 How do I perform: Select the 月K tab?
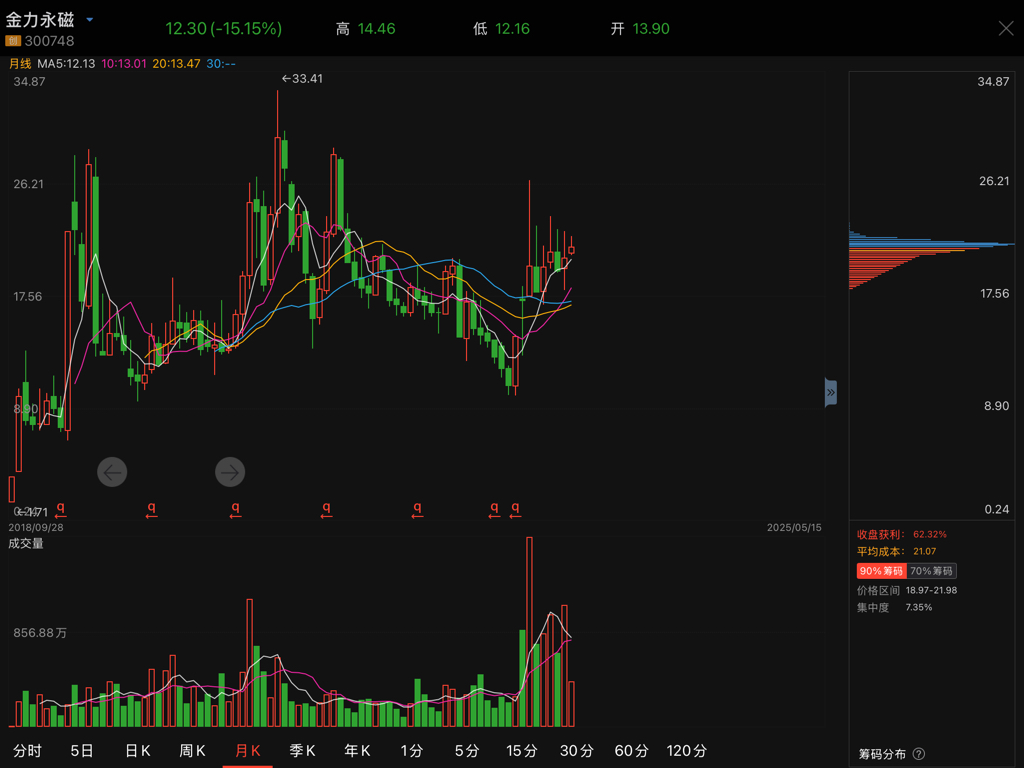coord(248,751)
